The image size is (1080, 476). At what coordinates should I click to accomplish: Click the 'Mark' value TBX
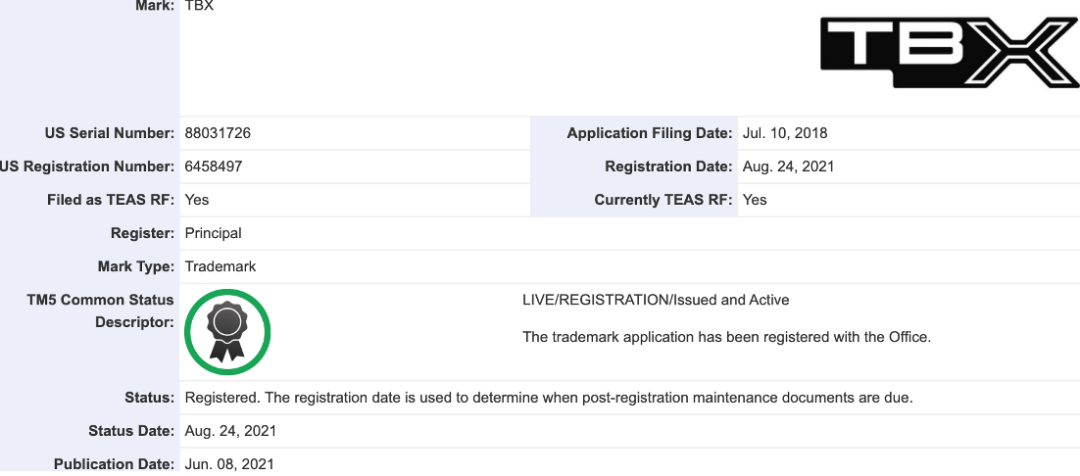pyautogui.click(x=199, y=7)
